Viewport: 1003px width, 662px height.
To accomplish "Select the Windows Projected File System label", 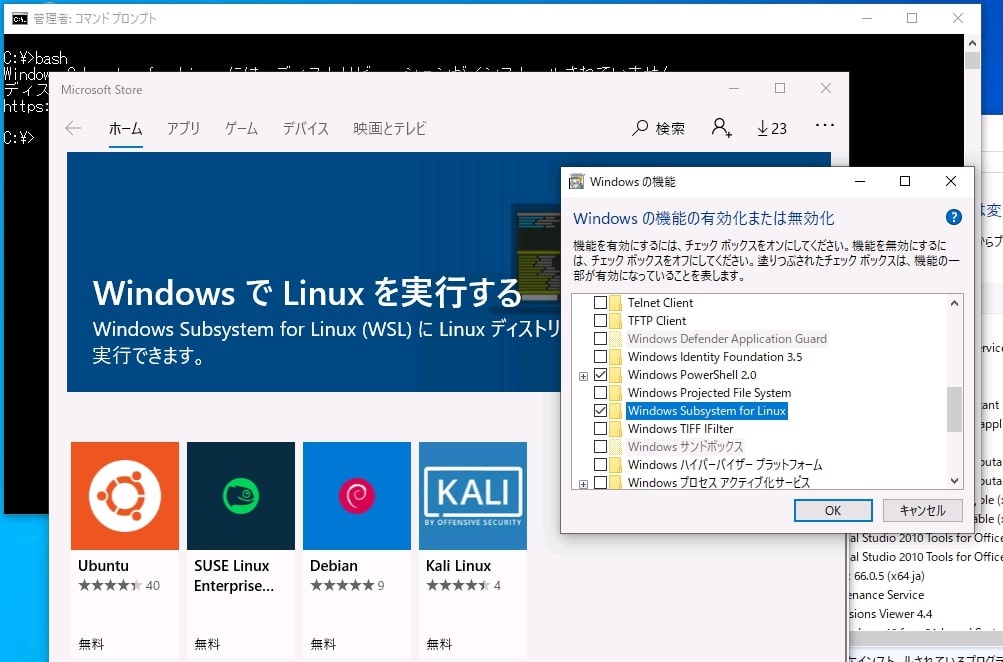I will (x=709, y=393).
